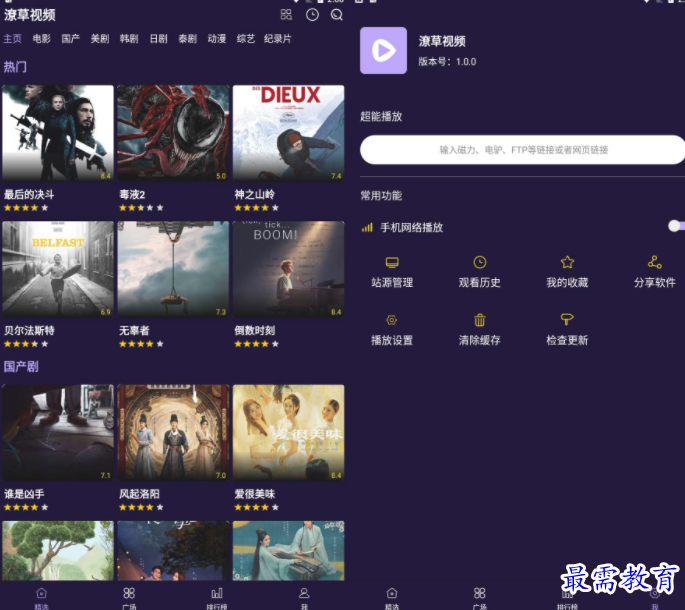
Task: Go to 广场 in right bottom bar
Action: 480,598
